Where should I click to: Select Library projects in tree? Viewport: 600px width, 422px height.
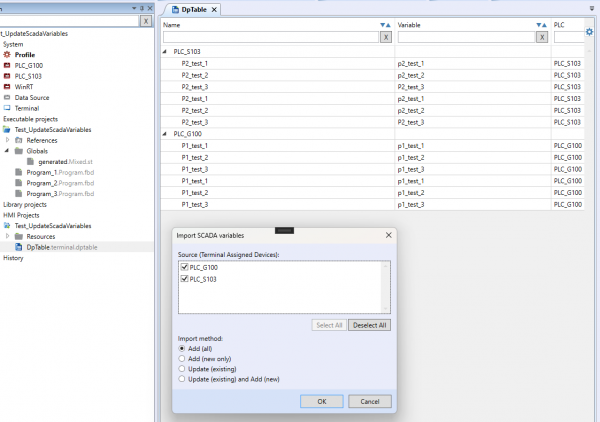click(25, 204)
